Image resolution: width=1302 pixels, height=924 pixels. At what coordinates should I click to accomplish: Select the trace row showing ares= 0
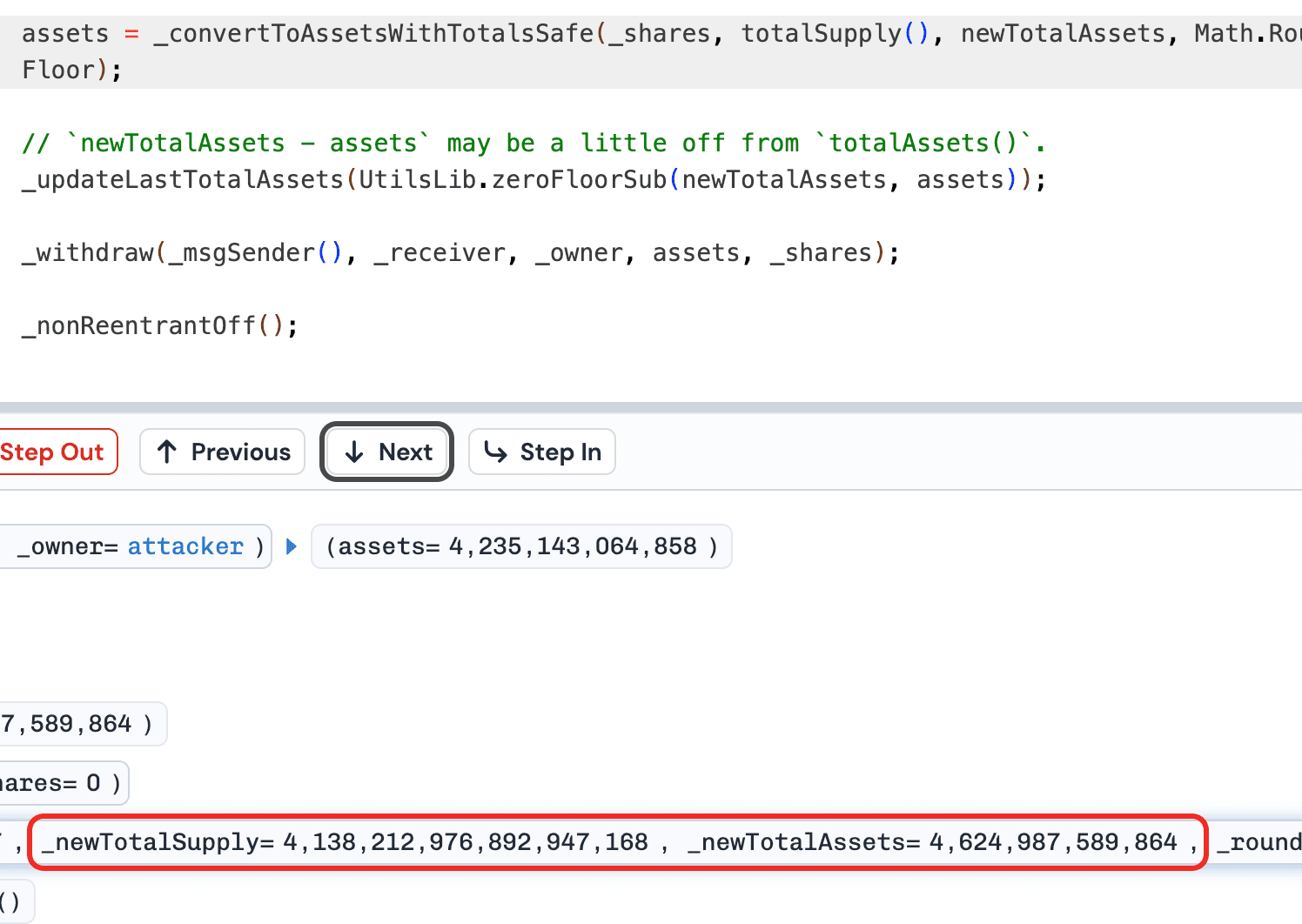point(61,783)
